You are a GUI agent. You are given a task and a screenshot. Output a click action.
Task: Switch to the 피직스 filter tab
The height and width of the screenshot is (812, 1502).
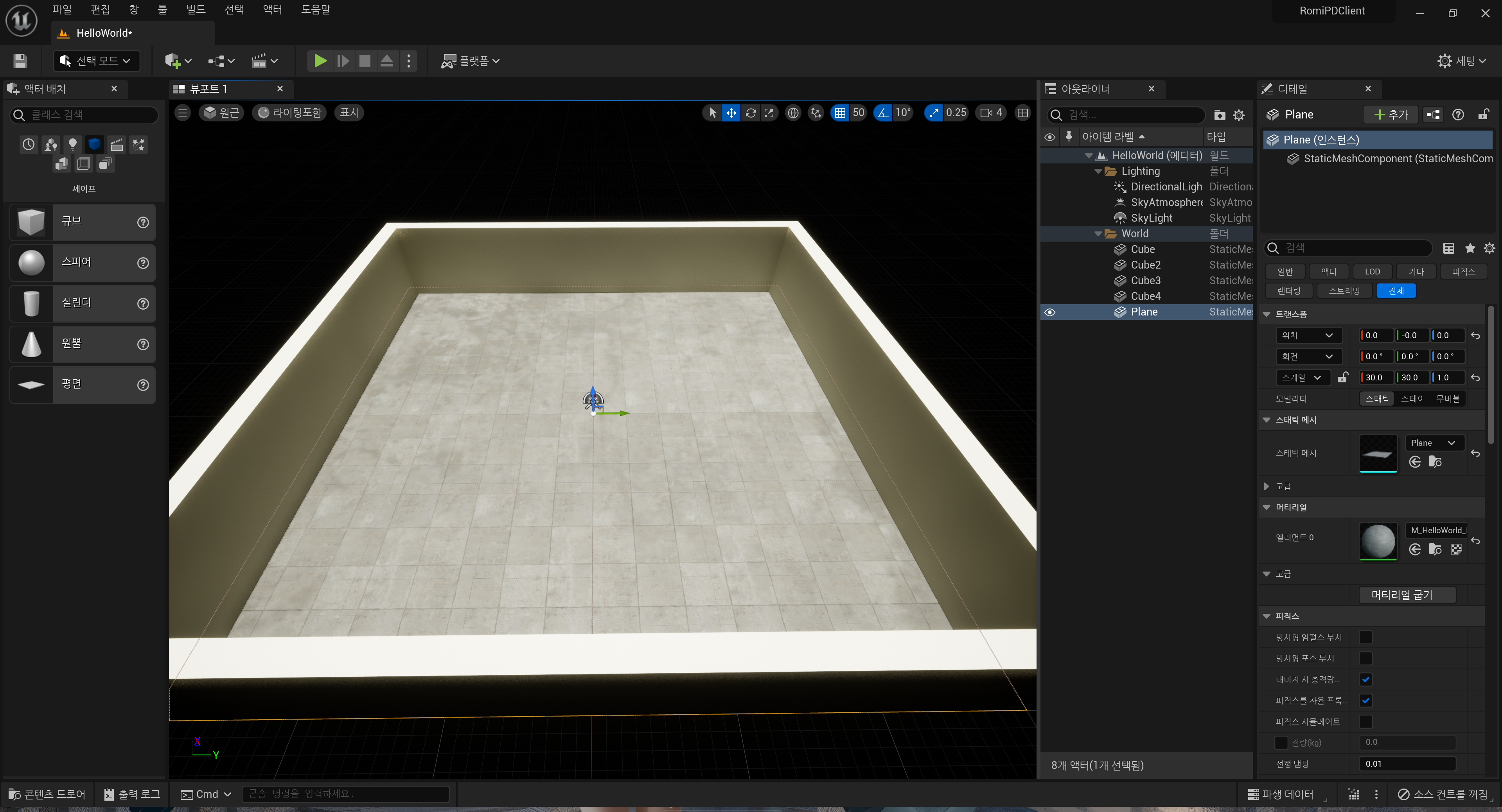1463,272
